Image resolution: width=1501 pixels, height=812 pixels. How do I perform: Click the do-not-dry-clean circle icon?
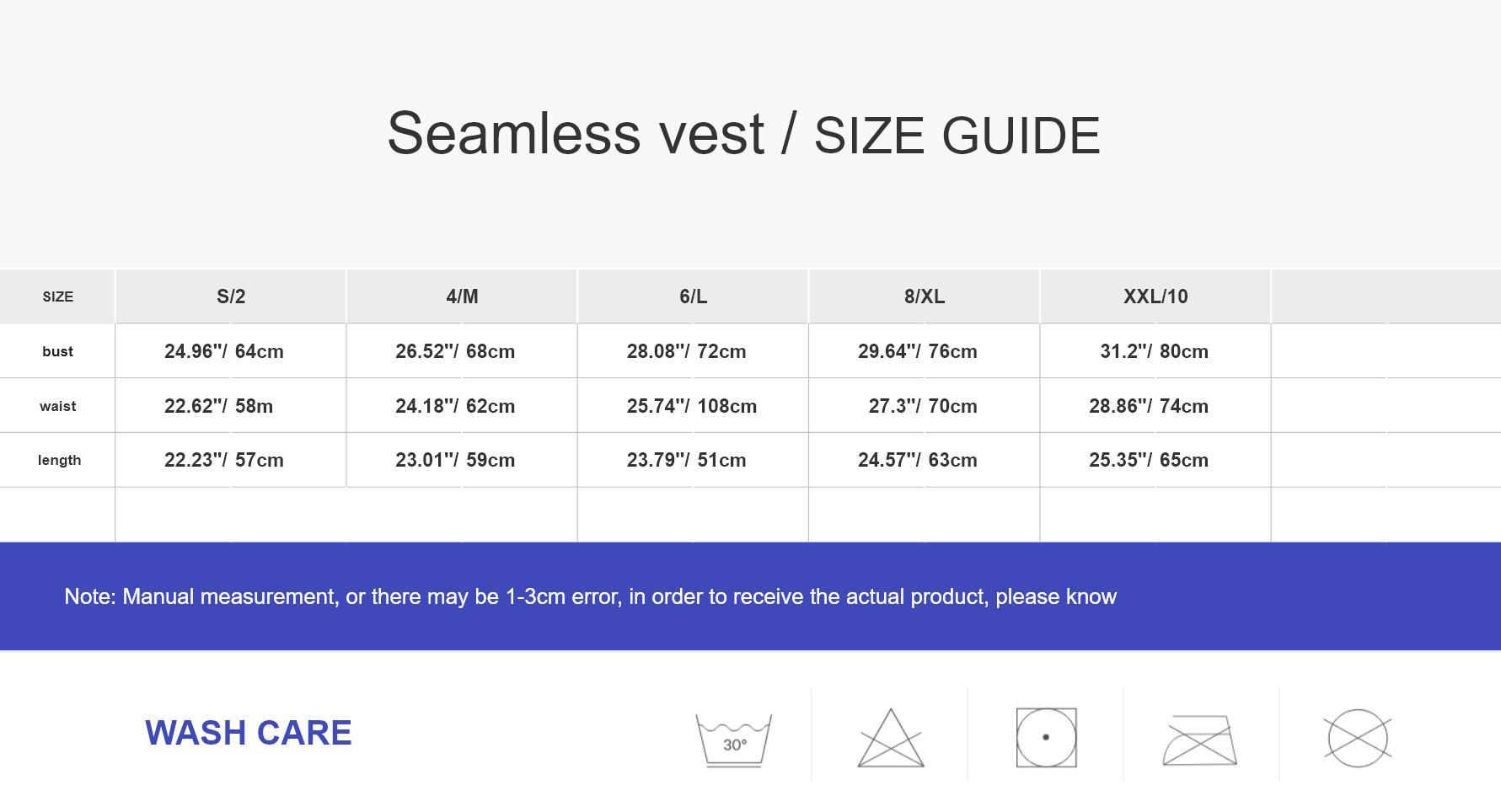pos(1357,738)
